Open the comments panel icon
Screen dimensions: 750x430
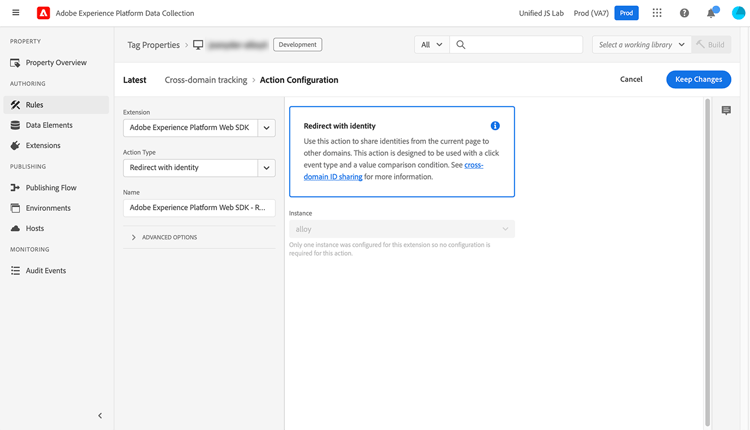(726, 110)
